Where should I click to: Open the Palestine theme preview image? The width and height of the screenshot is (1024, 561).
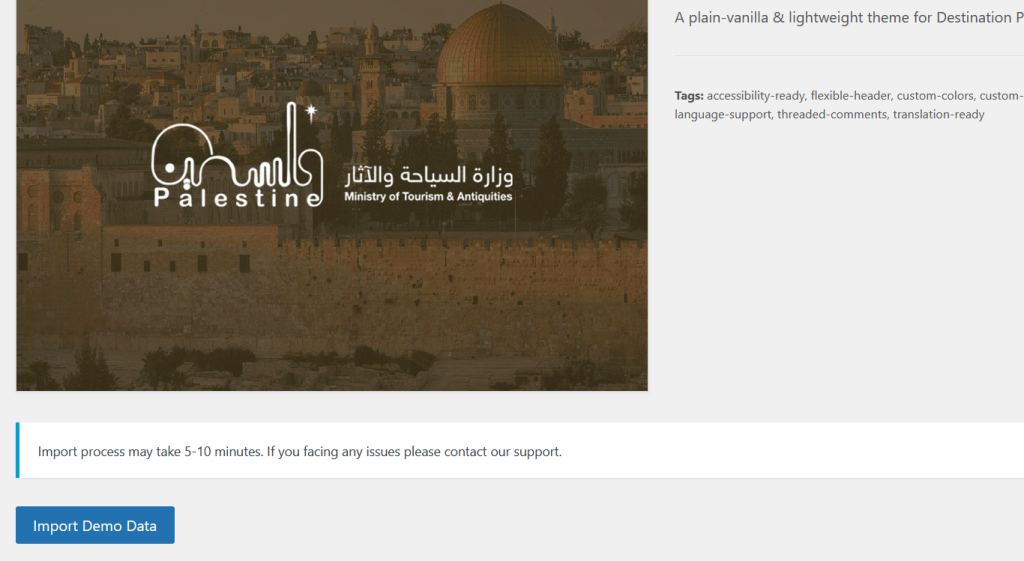pos(332,195)
